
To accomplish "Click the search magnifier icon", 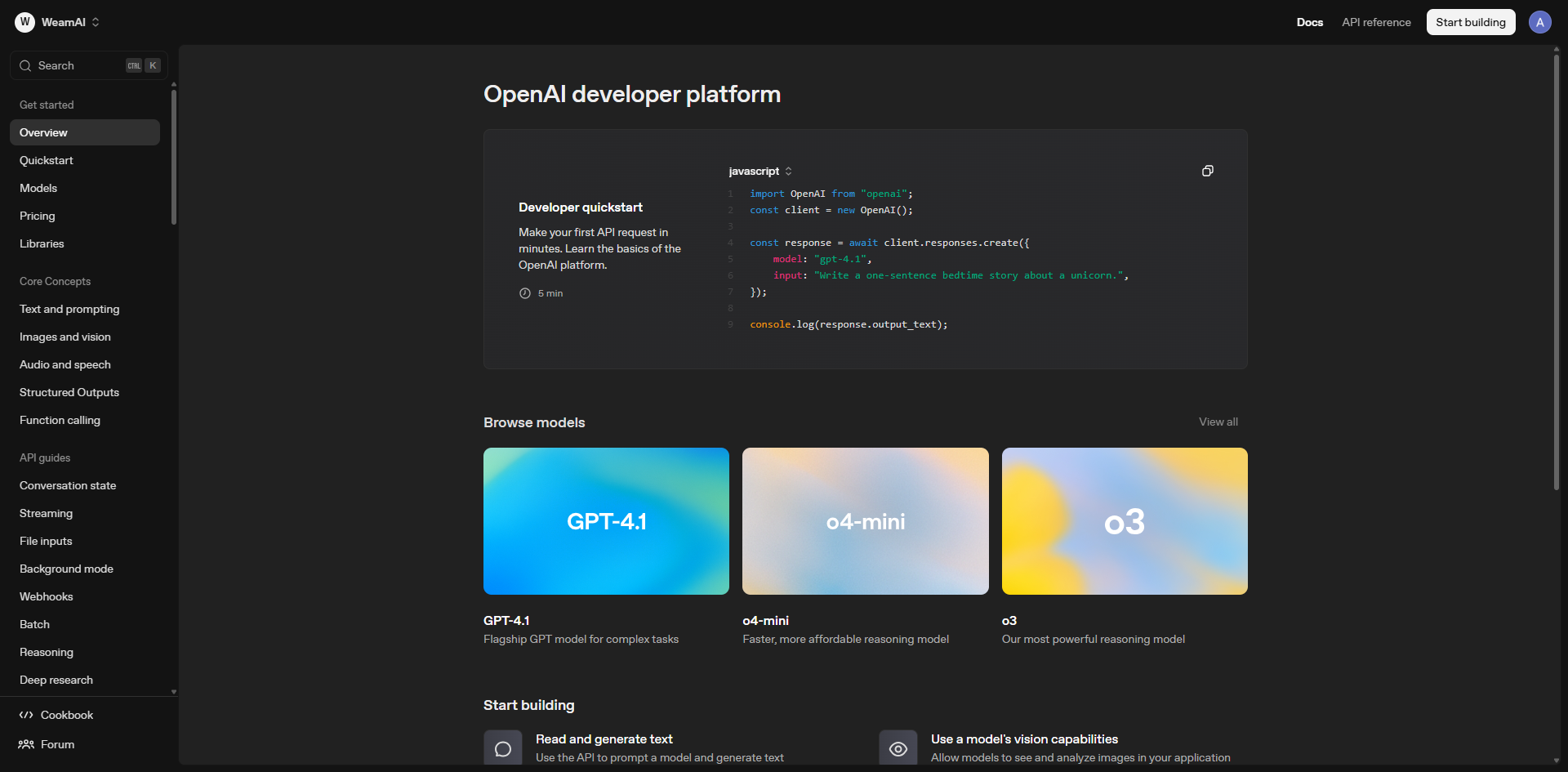I will [25, 65].
